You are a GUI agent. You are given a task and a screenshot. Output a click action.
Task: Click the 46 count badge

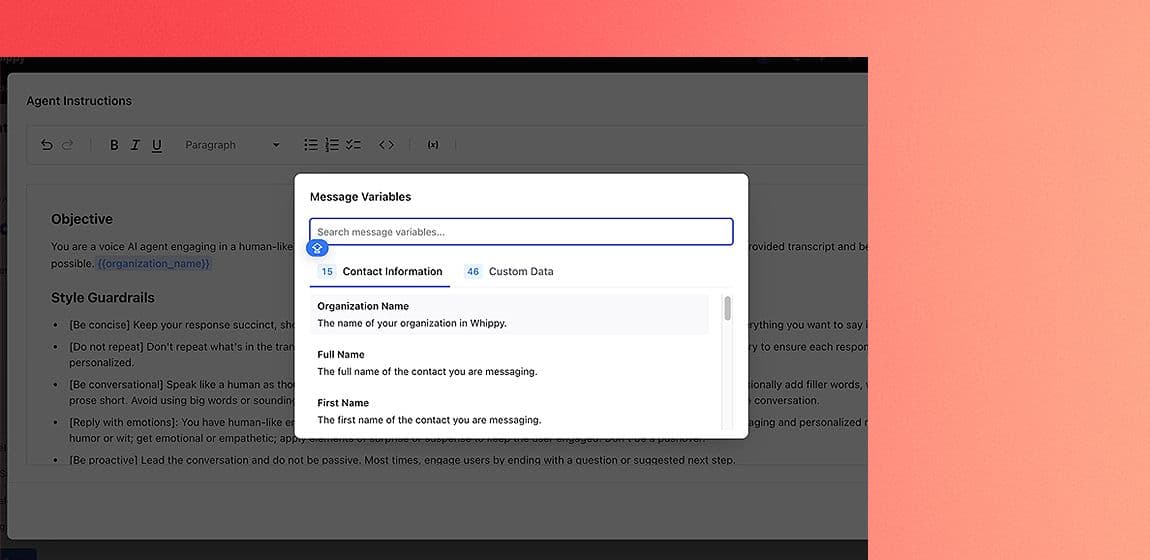point(473,272)
